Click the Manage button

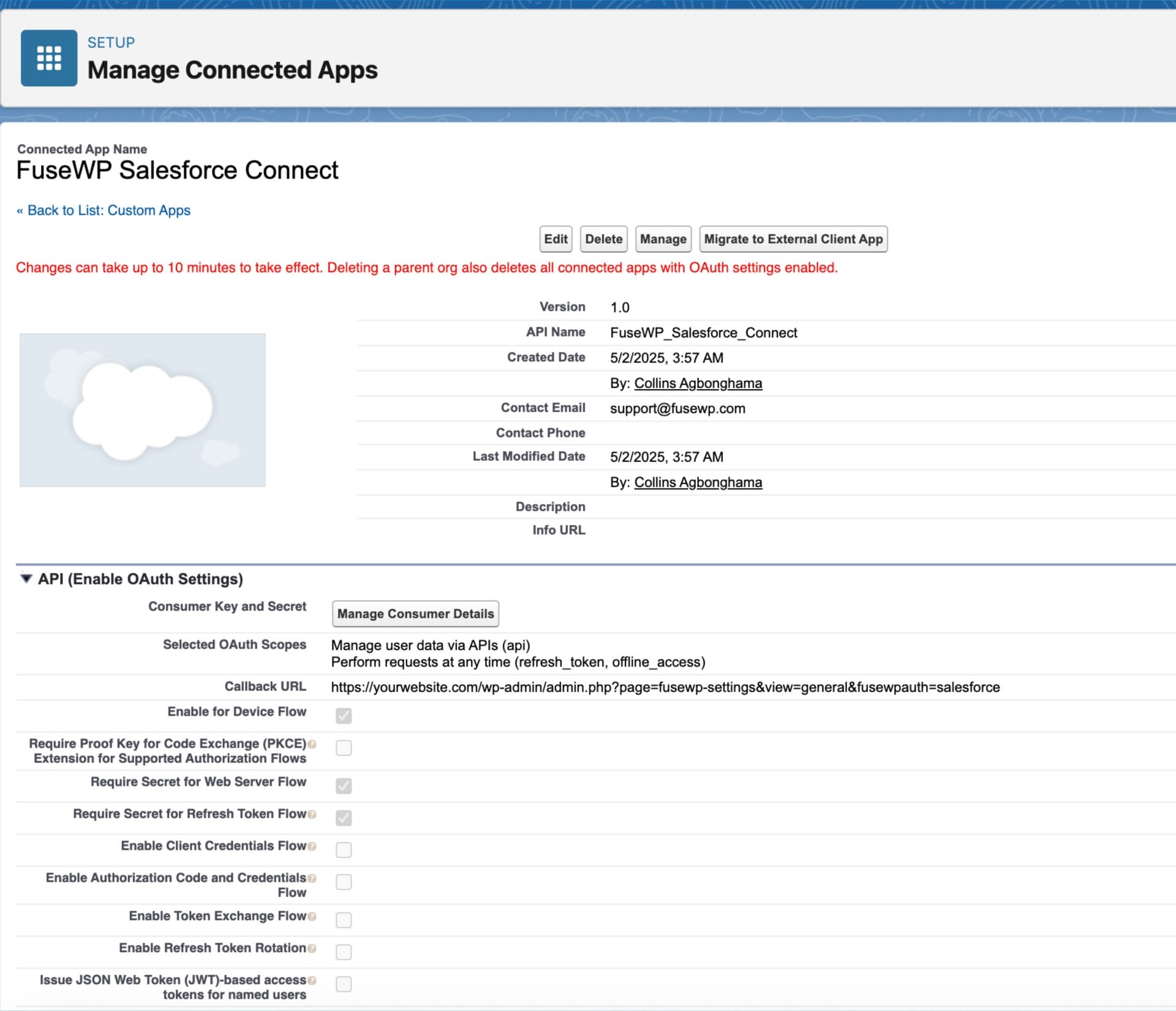[663, 239]
